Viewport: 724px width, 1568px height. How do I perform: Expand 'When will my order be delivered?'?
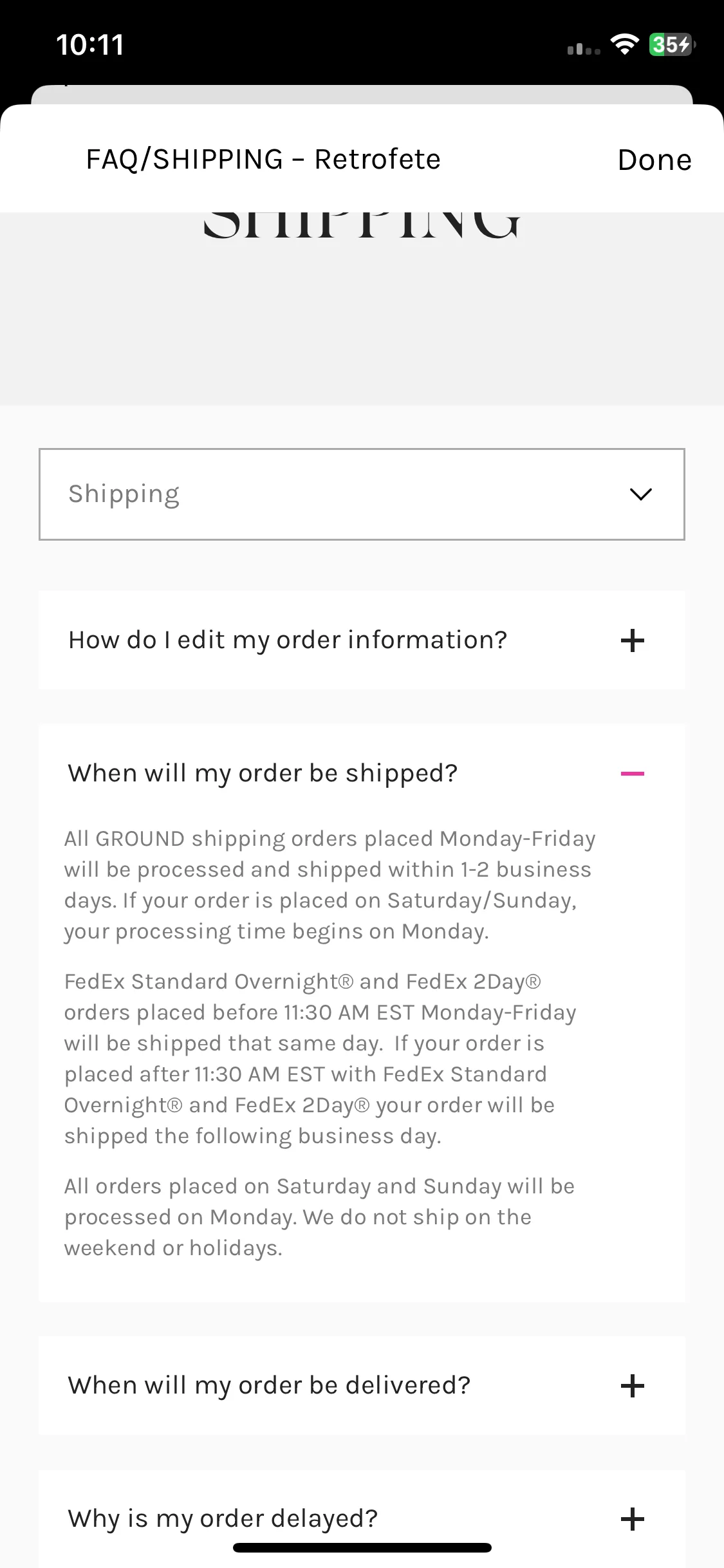click(x=362, y=1385)
